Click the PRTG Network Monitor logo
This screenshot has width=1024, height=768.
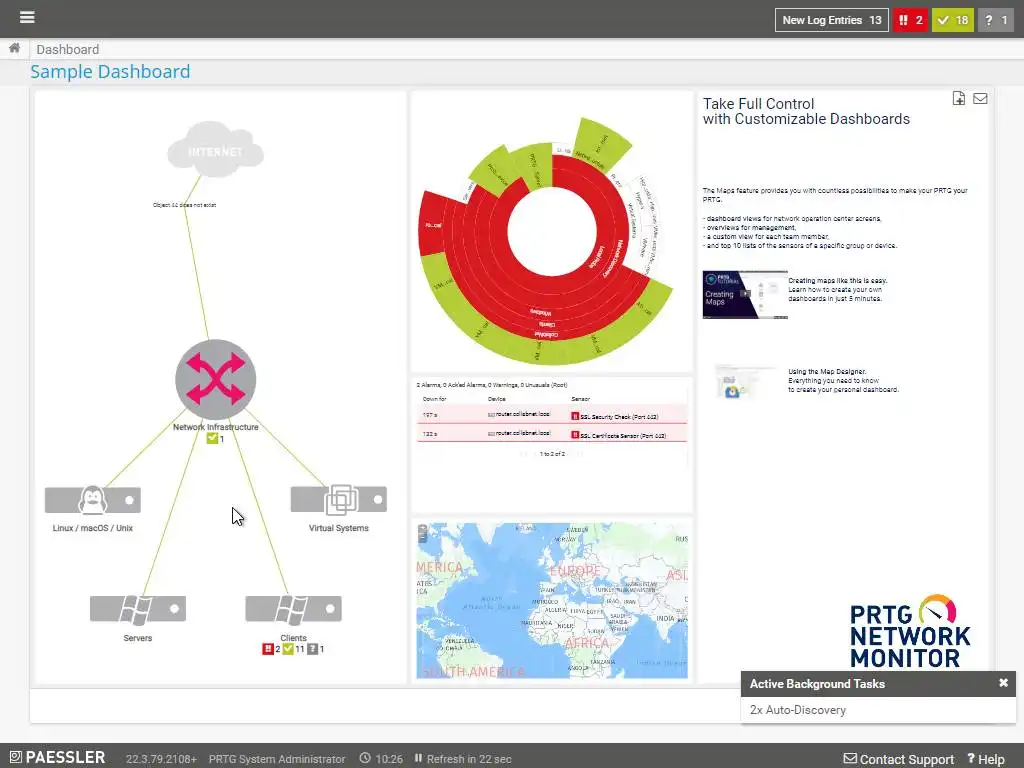(910, 632)
